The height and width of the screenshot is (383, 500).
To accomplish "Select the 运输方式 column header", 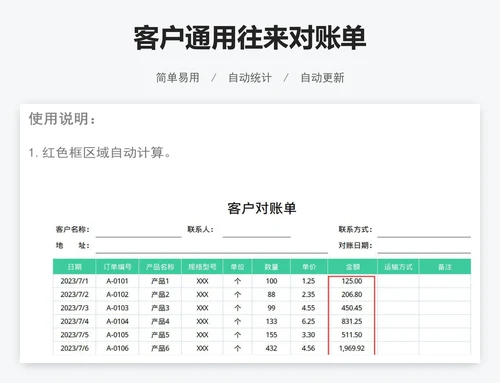I will (398, 267).
